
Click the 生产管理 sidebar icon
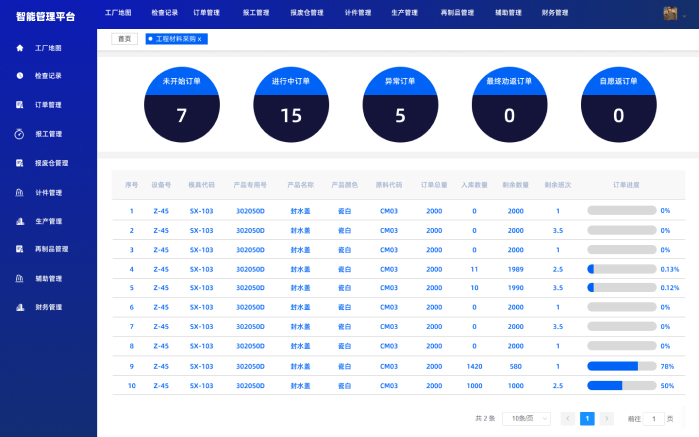click(x=20, y=221)
